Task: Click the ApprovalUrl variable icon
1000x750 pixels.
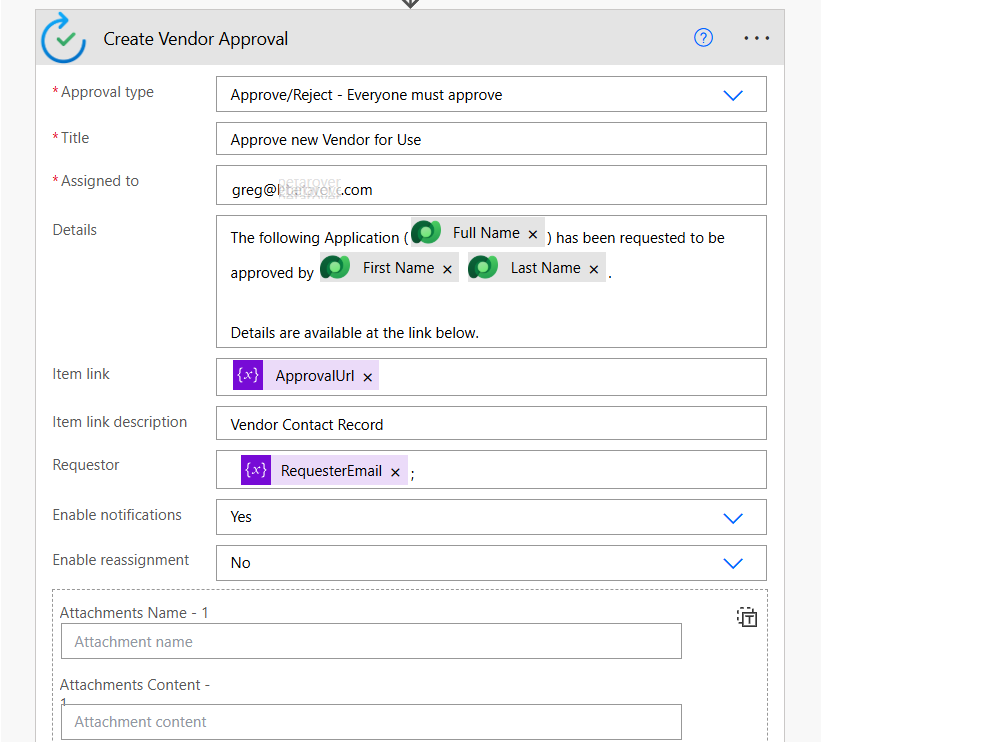Action: click(248, 376)
